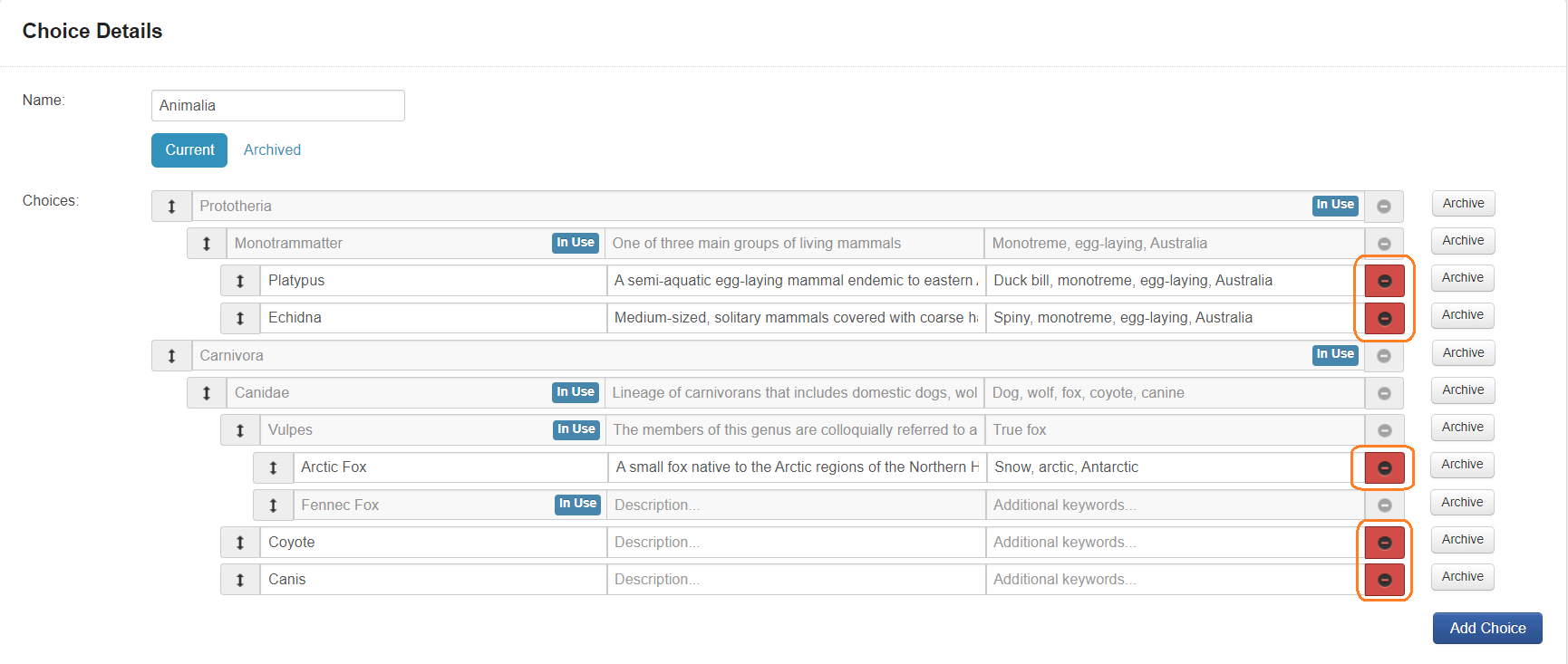Click the reorder handle for Fennec Fox
This screenshot has height=664, width=1568.
pyautogui.click(x=273, y=505)
